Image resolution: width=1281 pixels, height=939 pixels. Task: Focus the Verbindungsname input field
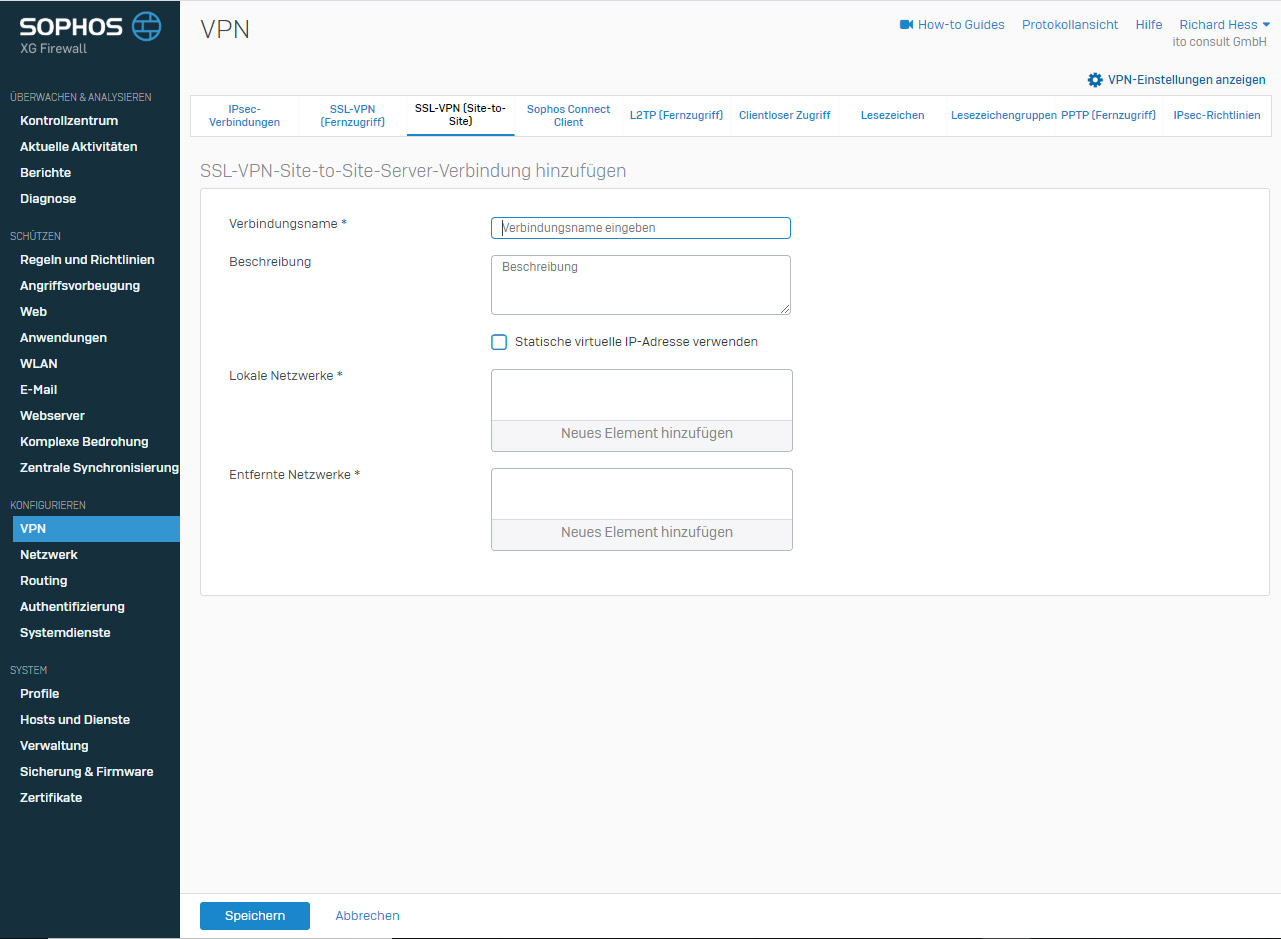point(641,228)
